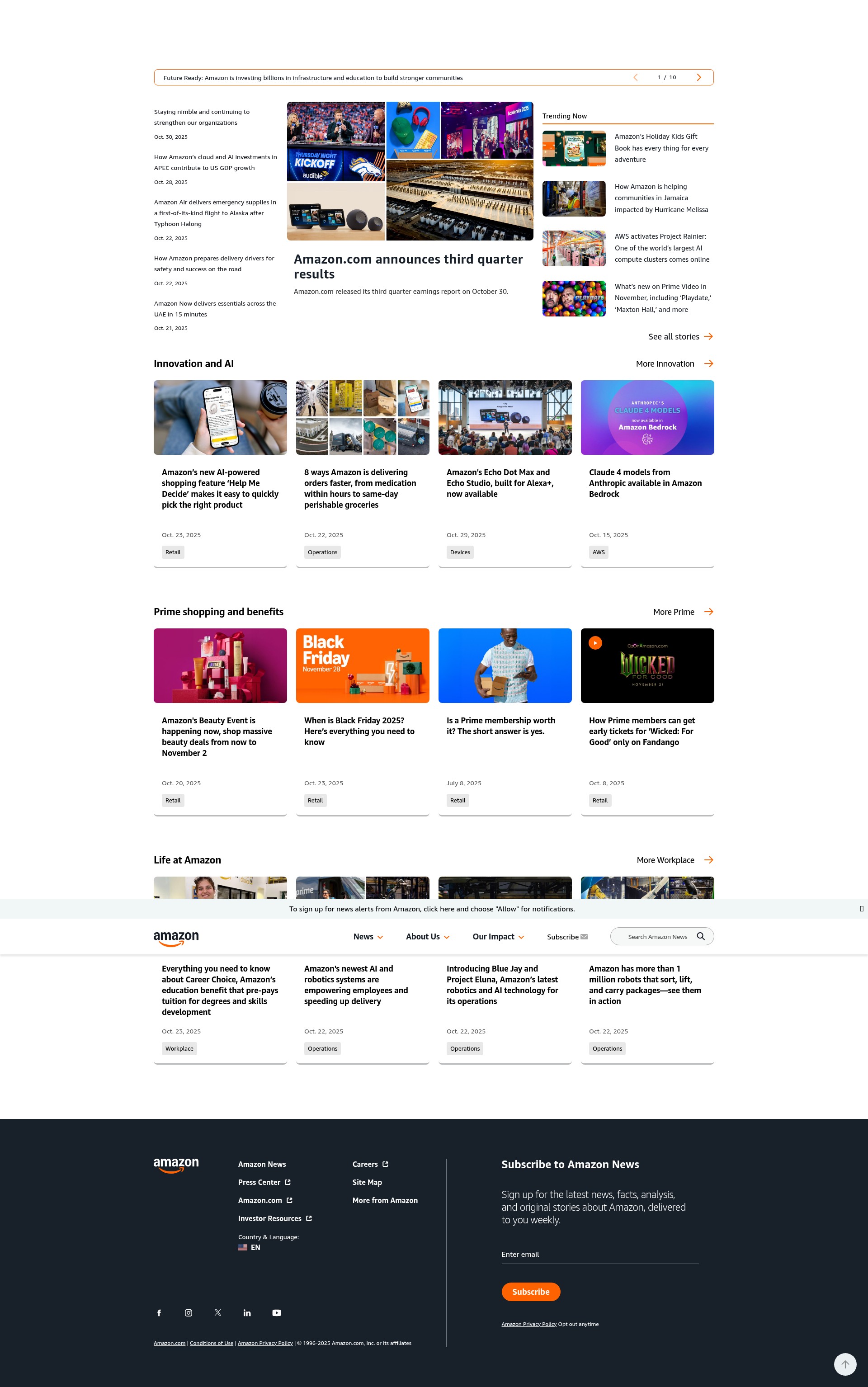Screen dimensions: 868x1387
Task: Open Amazon's Instagram page from footer
Action: [189, 1313]
